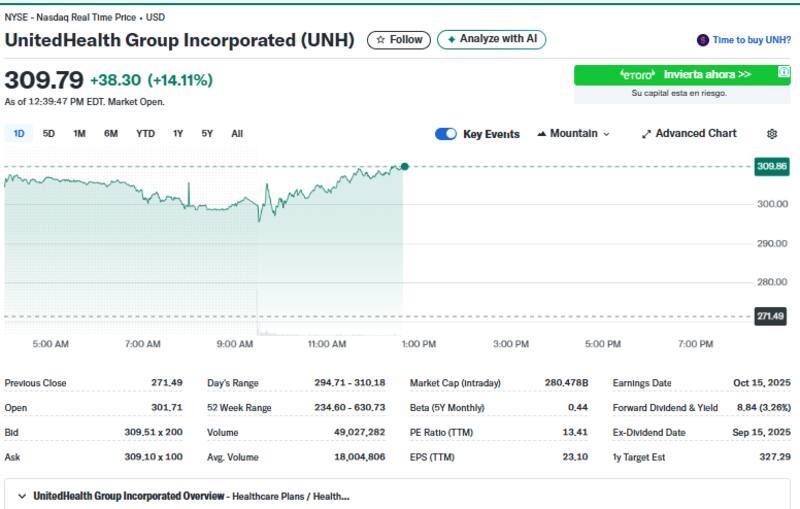Viewport: 800px width, 509px height.
Task: Click the 309.86 current price label
Action: 771,166
